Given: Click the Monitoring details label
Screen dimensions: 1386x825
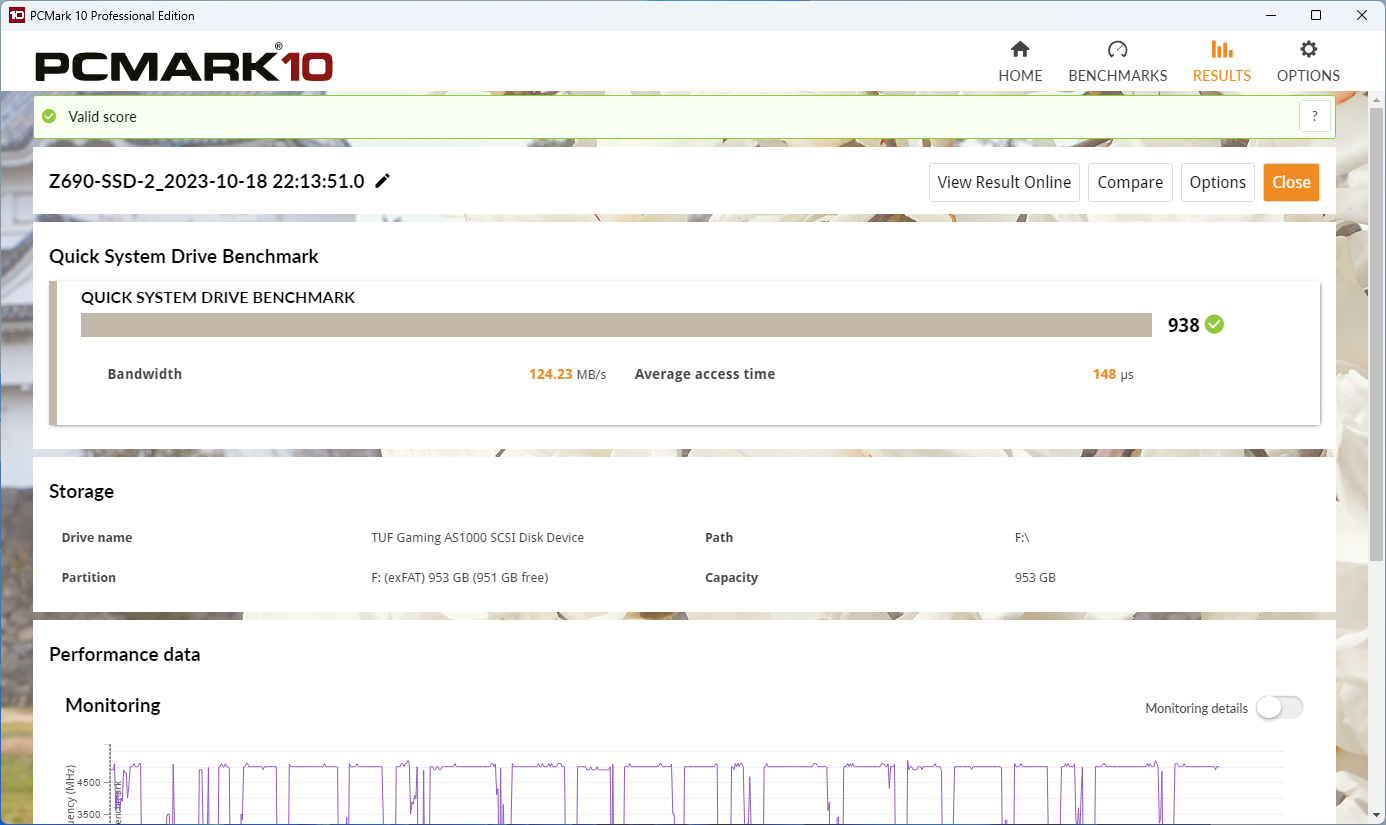Looking at the screenshot, I should pos(1197,709).
